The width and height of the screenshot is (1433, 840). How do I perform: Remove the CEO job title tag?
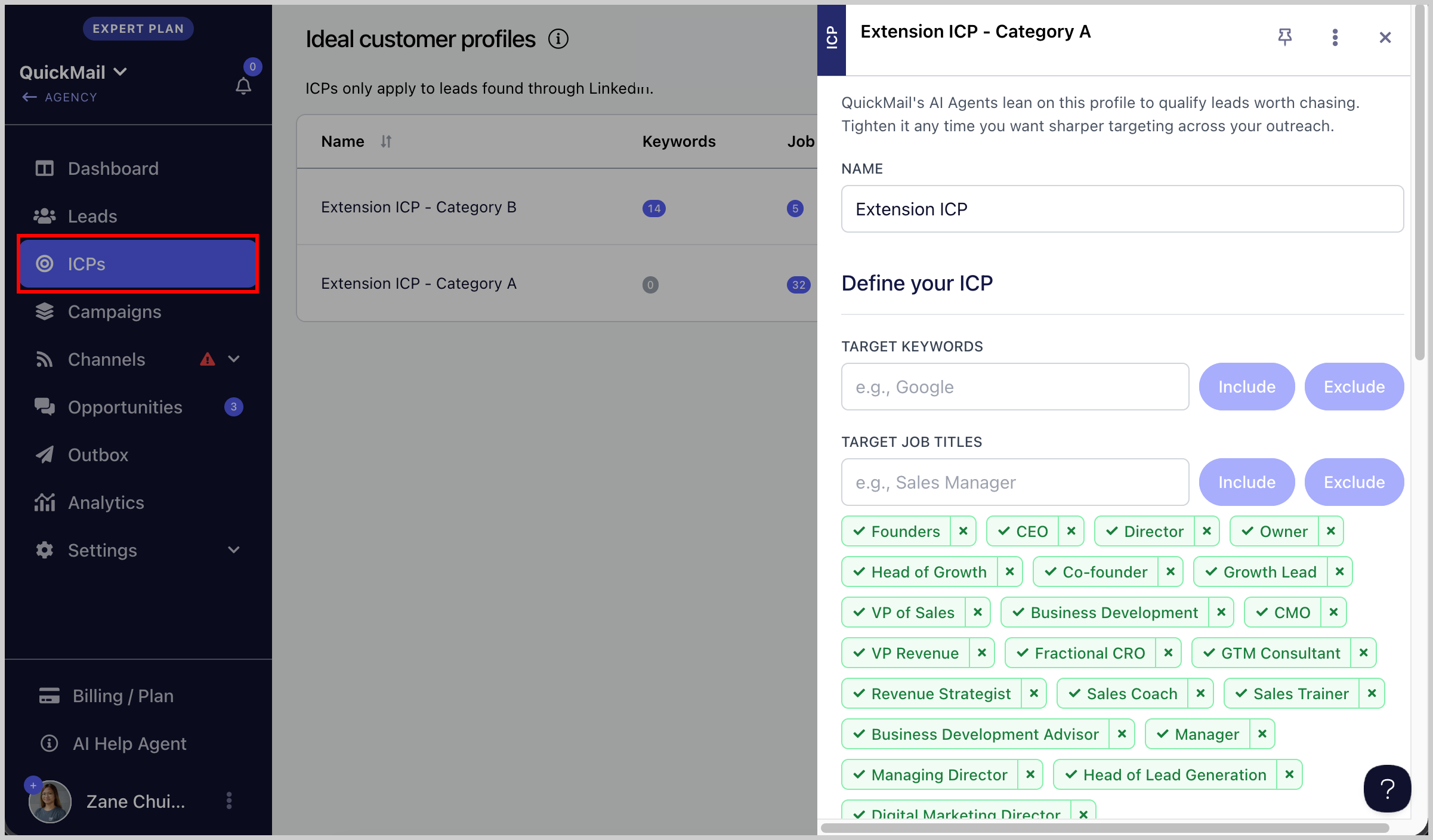click(1071, 531)
